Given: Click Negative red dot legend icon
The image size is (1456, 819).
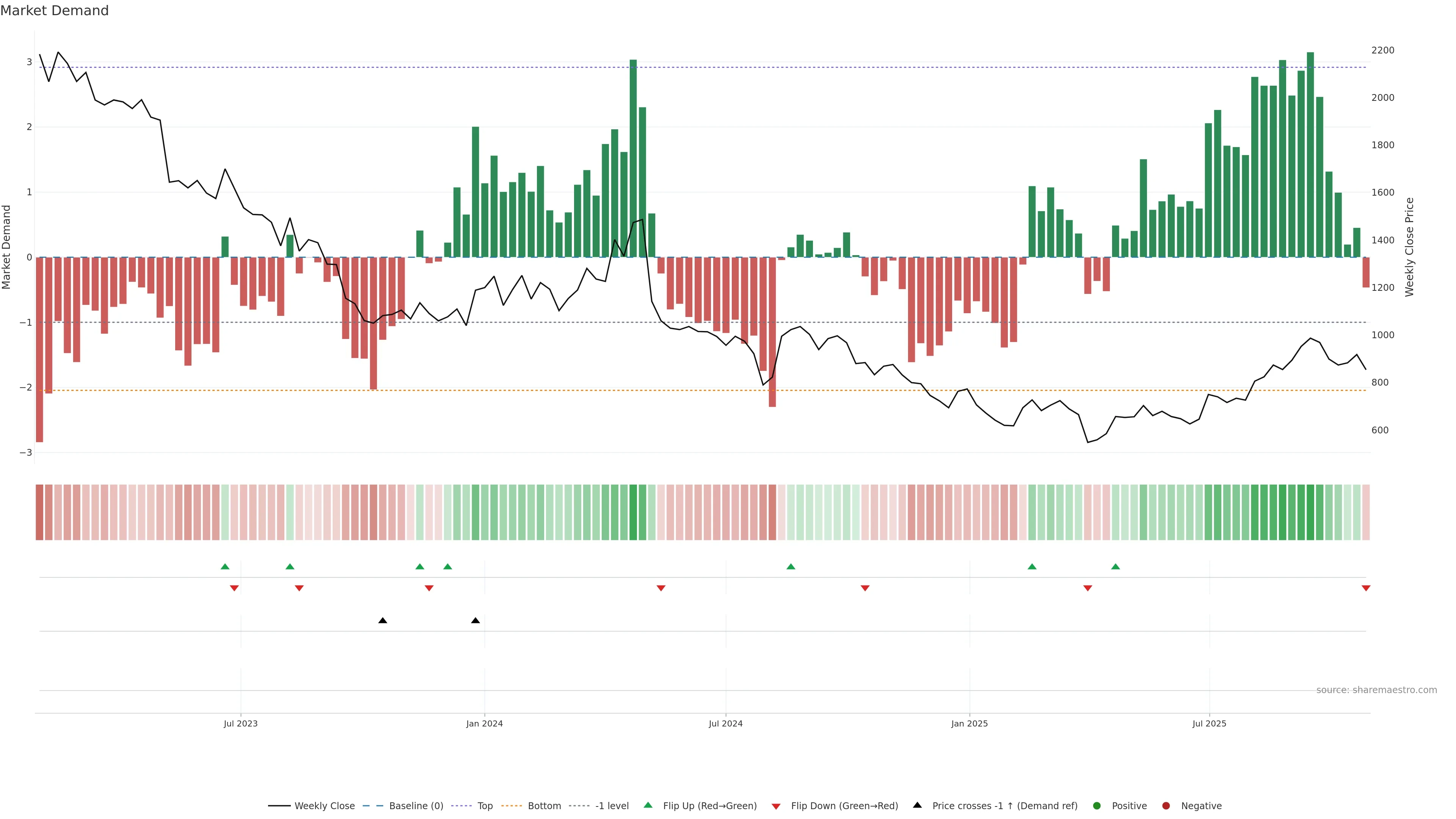Looking at the screenshot, I should pos(1166,806).
